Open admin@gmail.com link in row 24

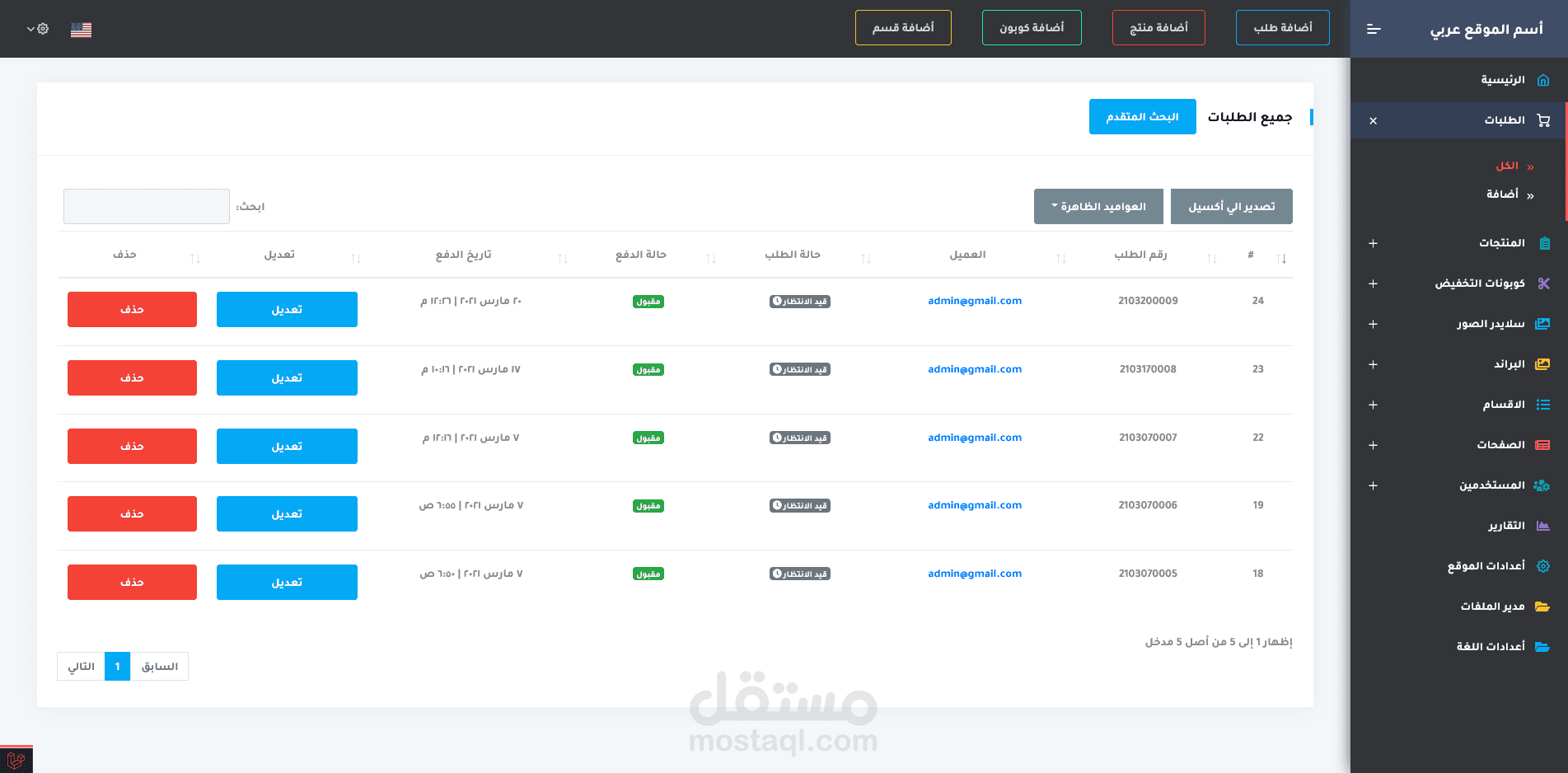pyautogui.click(x=975, y=301)
